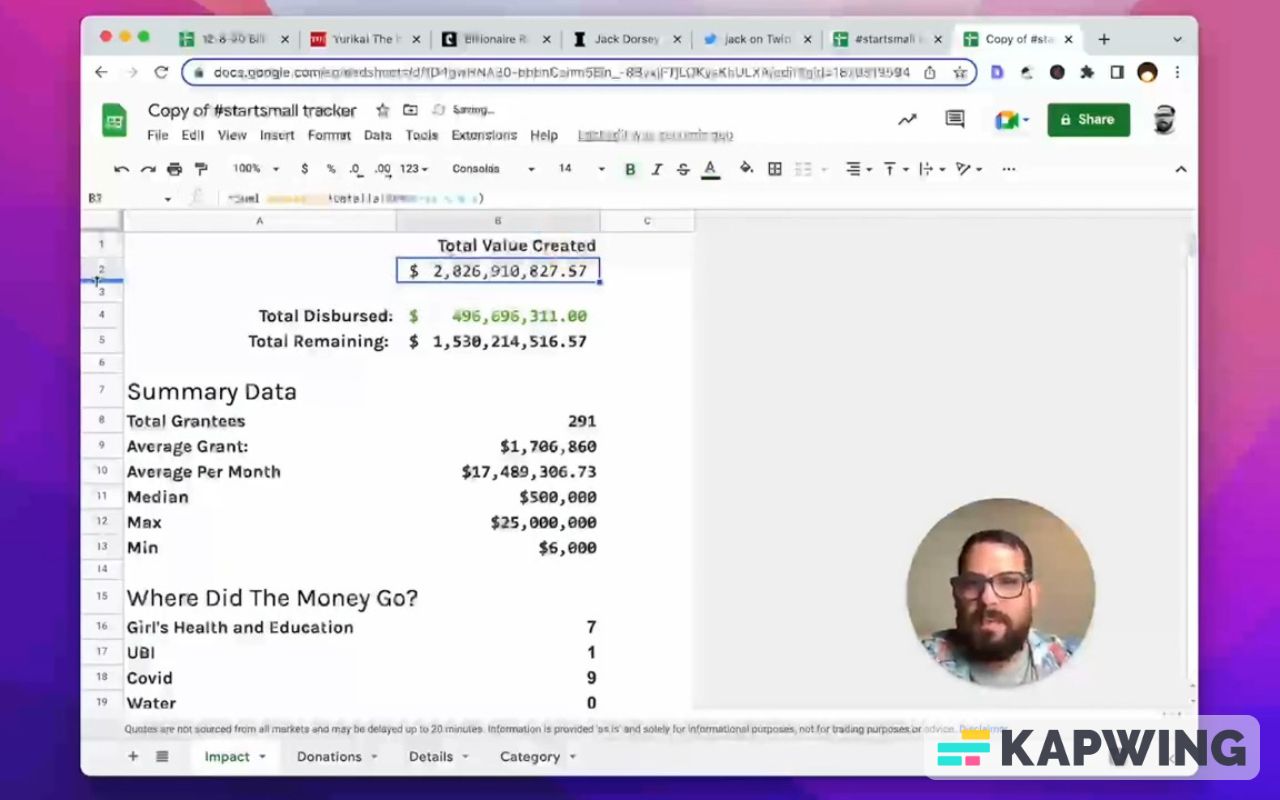Image resolution: width=1280 pixels, height=800 pixels.
Task: Open the font size 14 dropdown
Action: click(581, 169)
